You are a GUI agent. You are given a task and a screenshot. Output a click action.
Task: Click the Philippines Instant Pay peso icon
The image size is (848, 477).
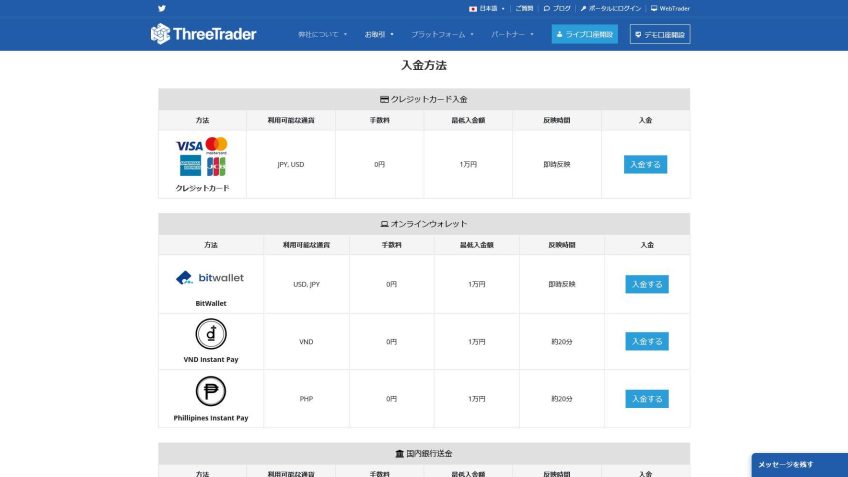tap(210, 391)
